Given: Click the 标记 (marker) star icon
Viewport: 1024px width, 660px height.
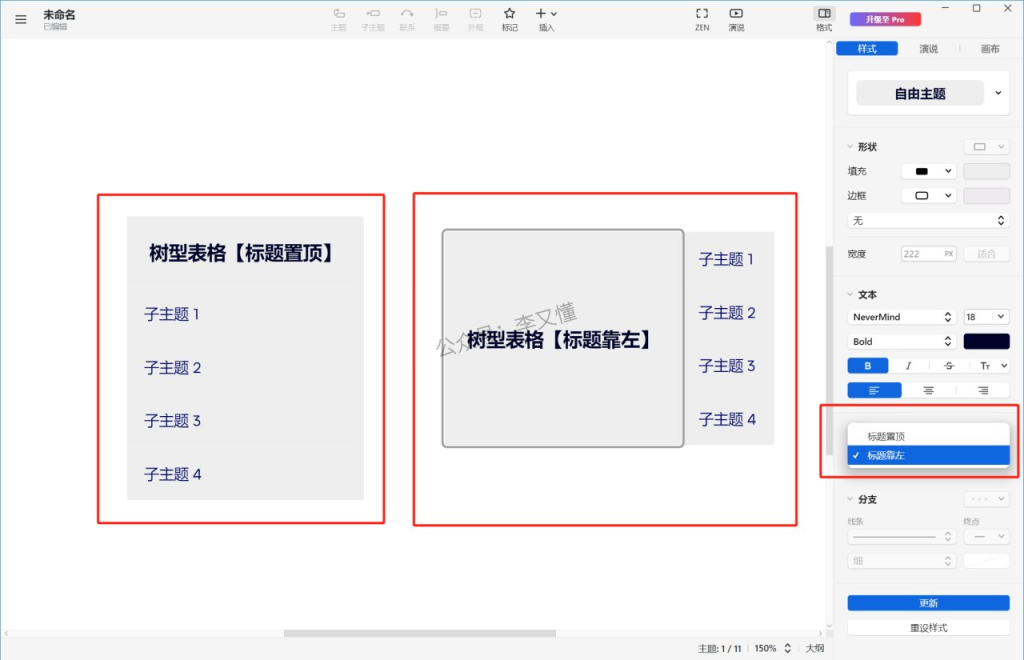Looking at the screenshot, I should coord(510,14).
